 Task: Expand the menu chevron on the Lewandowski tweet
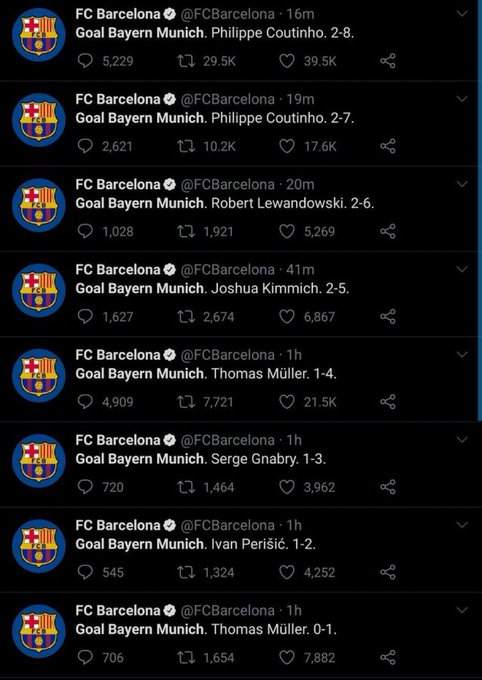click(x=462, y=184)
